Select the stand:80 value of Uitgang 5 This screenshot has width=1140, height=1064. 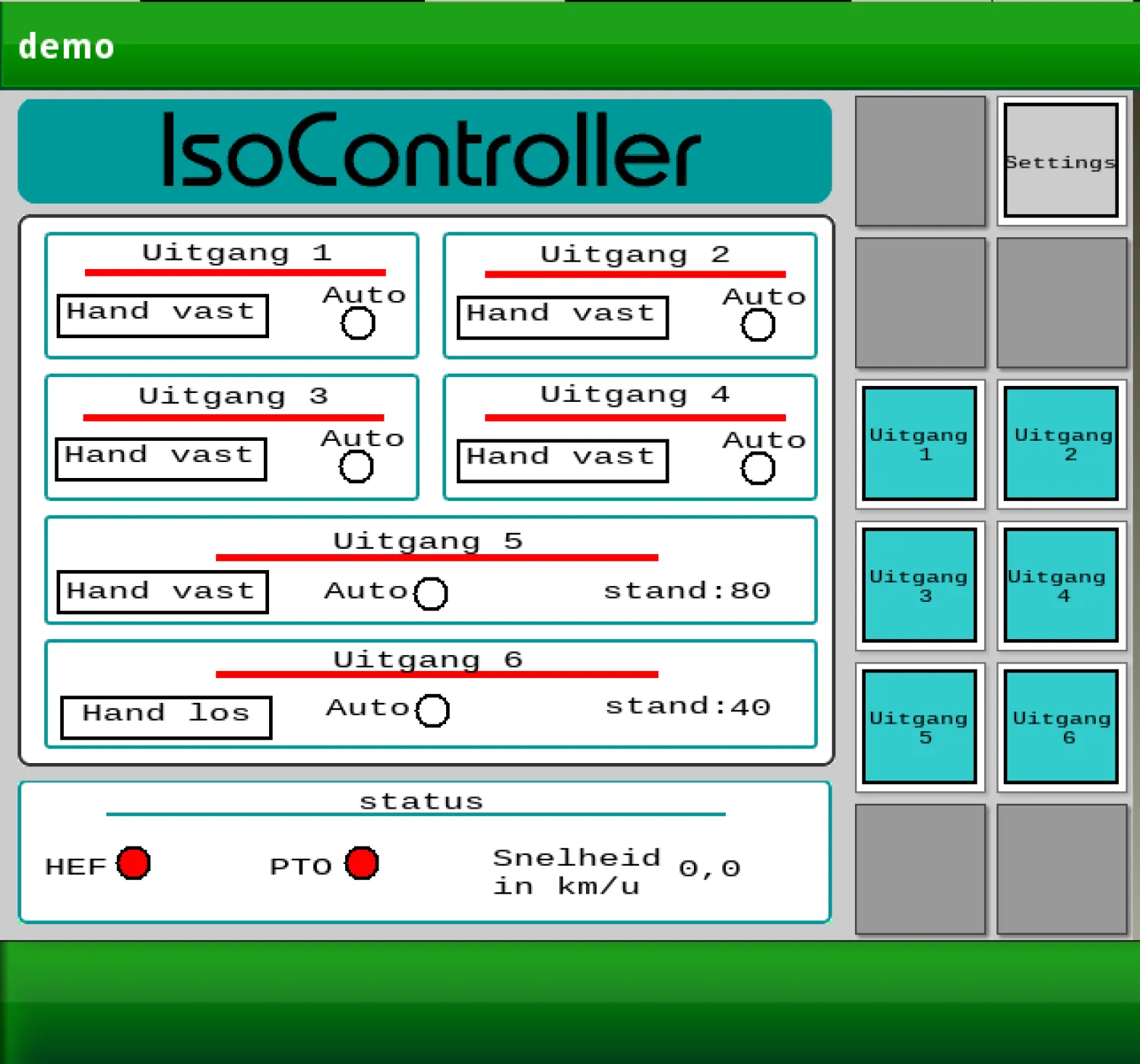(x=686, y=591)
